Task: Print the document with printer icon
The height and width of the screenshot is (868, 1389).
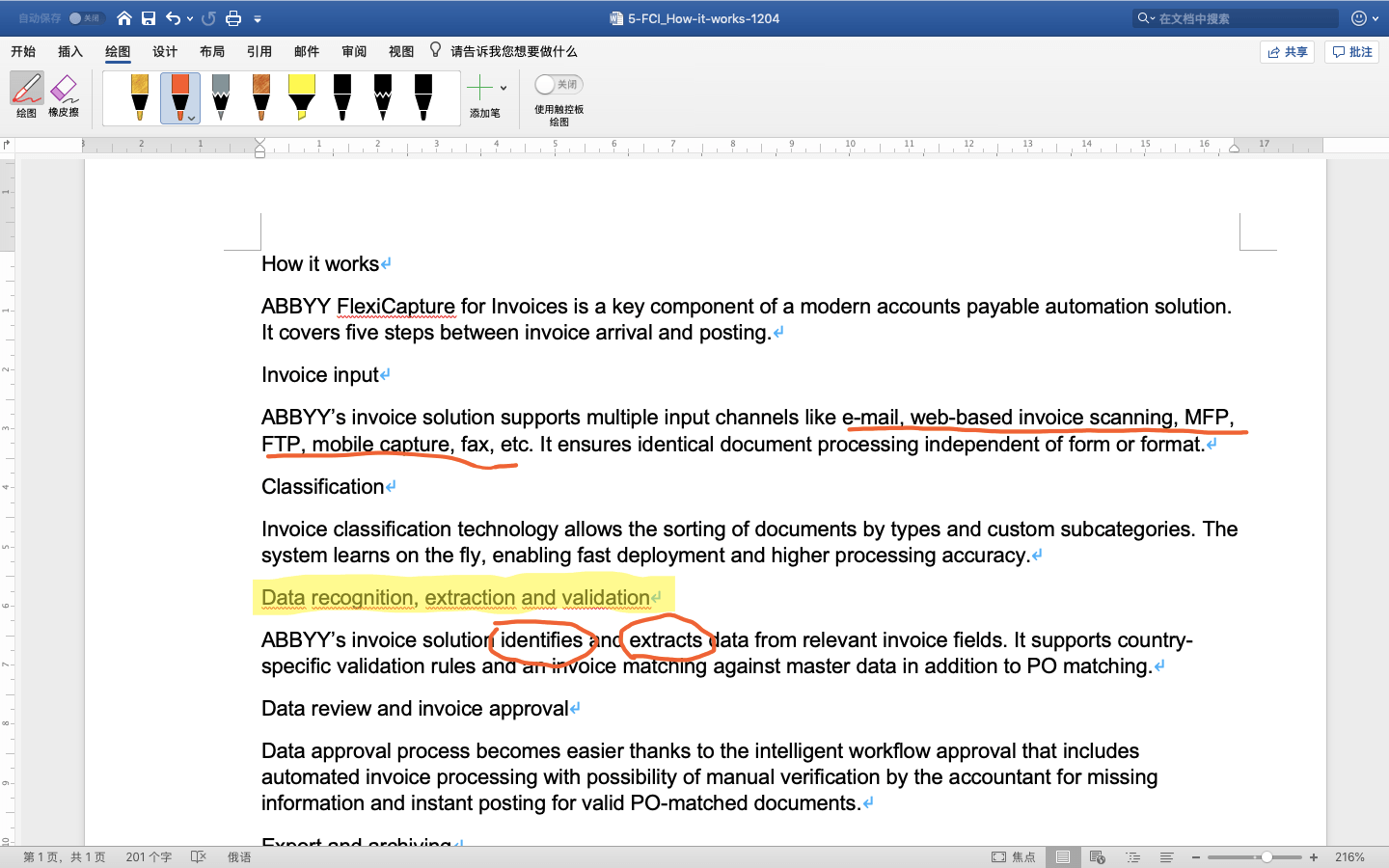Action: [233, 18]
